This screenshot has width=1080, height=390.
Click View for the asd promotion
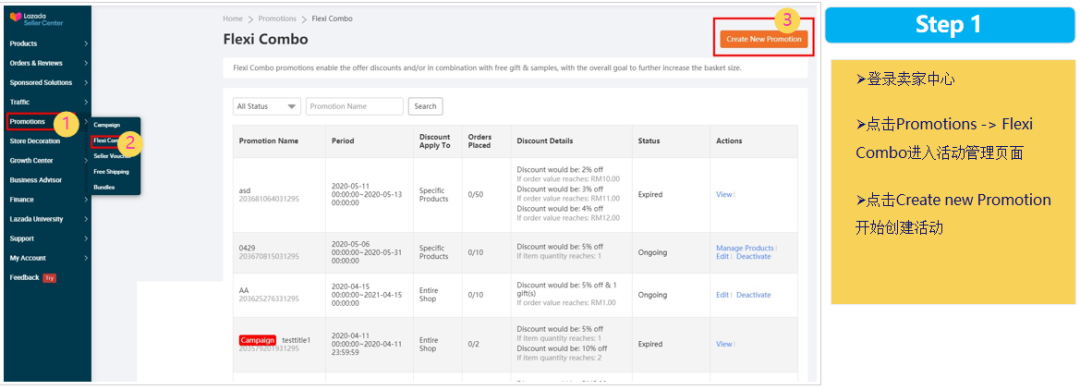tap(724, 195)
